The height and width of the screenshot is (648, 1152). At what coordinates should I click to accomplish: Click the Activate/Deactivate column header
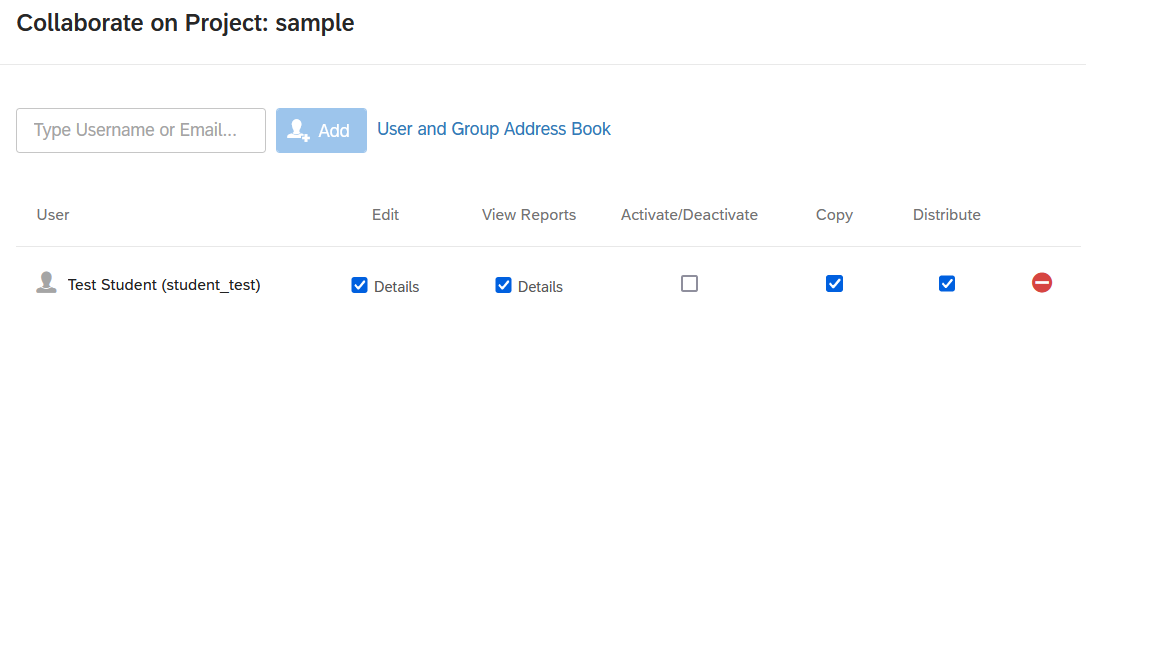pos(689,215)
